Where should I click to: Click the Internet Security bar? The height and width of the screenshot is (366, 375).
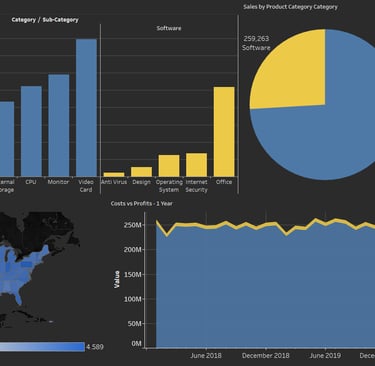coord(196,165)
